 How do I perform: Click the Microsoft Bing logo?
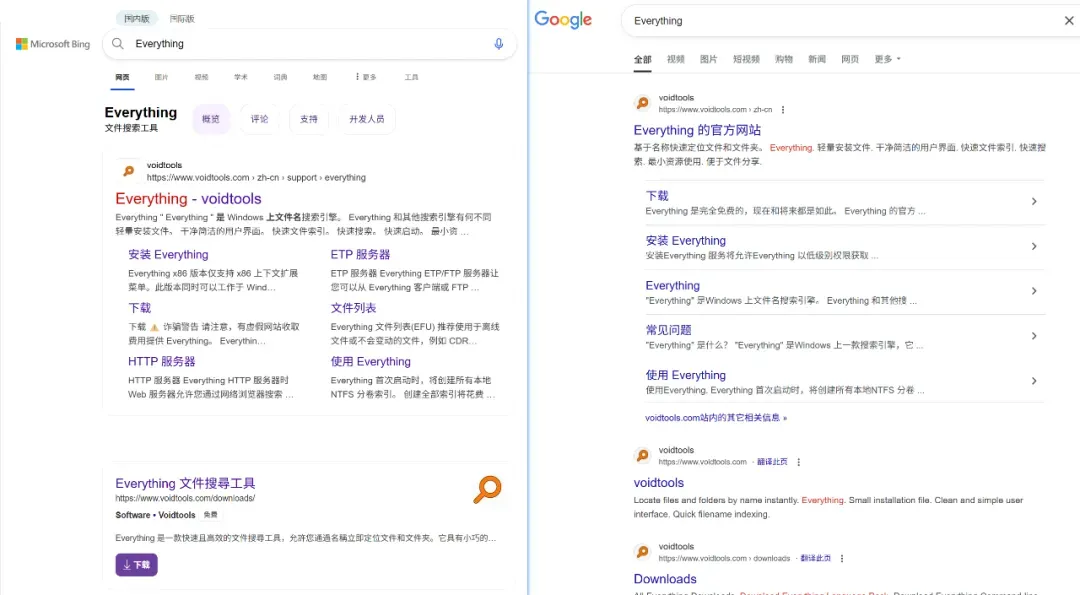(52, 44)
